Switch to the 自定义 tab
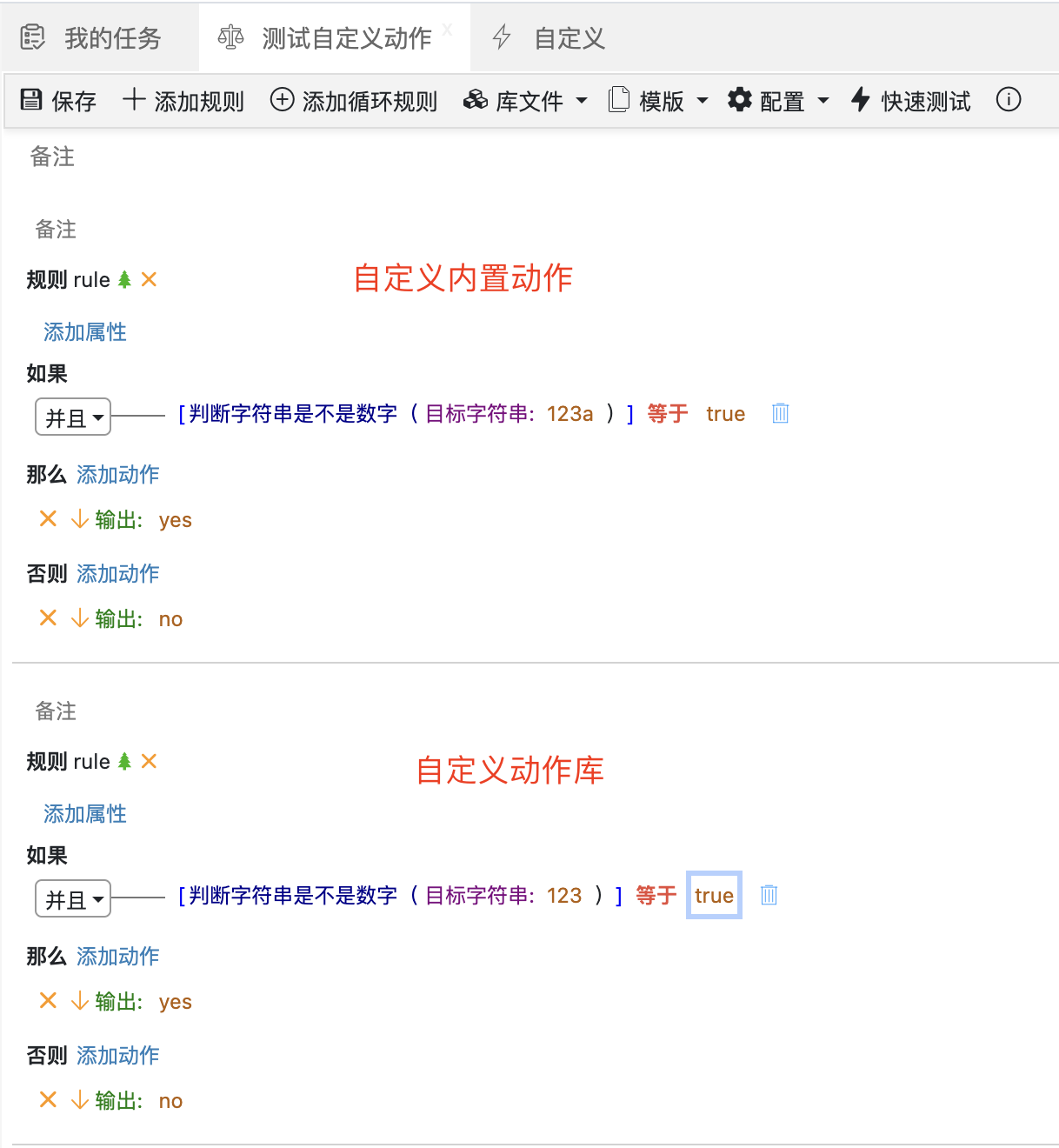 549,38
